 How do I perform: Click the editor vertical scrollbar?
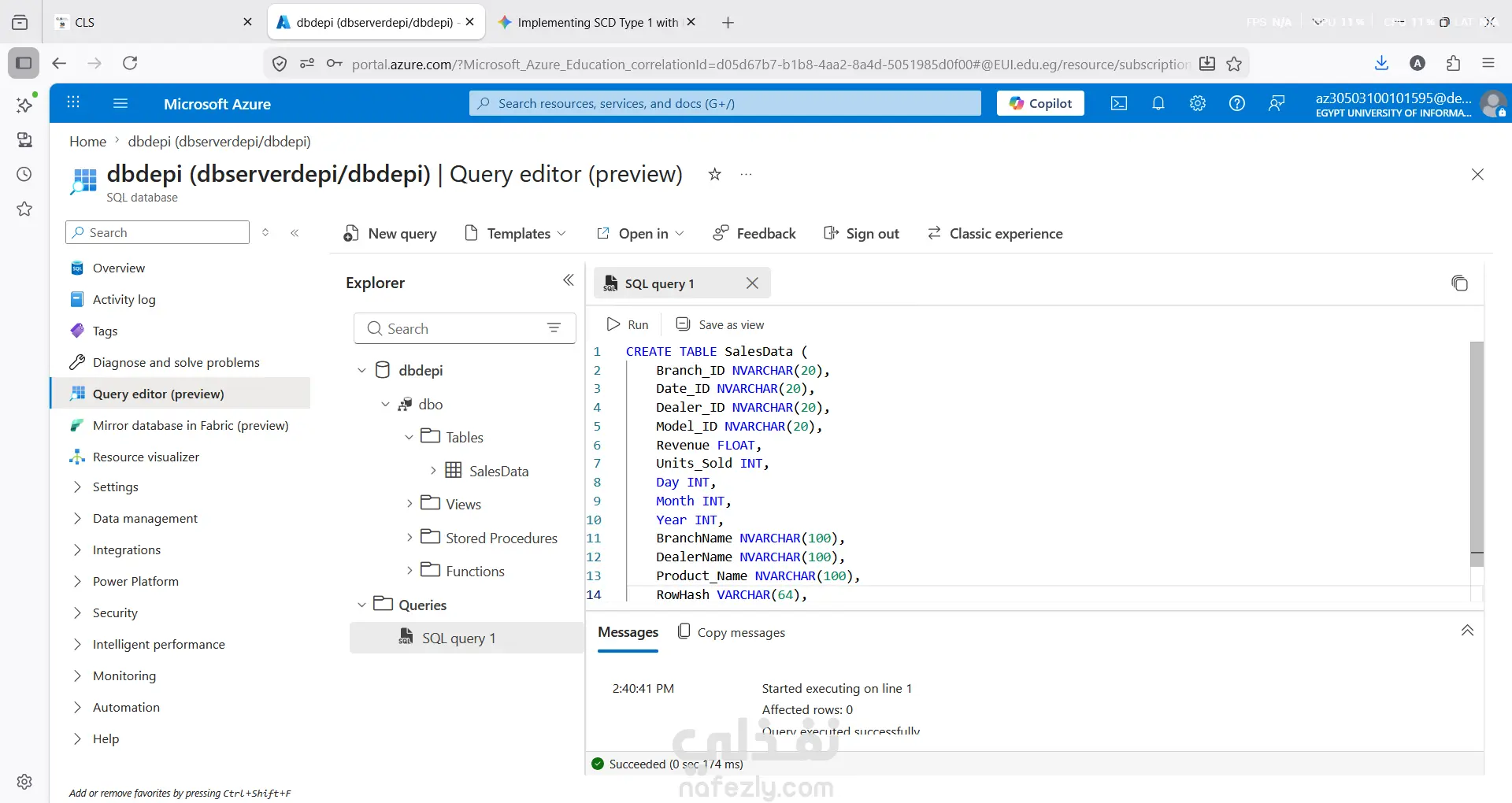[x=1477, y=453]
